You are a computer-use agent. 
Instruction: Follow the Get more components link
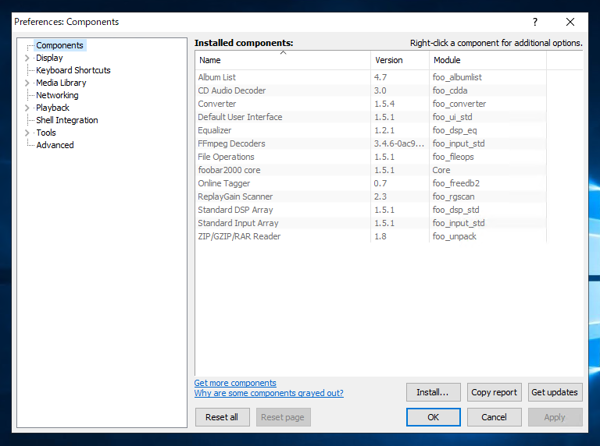[x=235, y=383]
